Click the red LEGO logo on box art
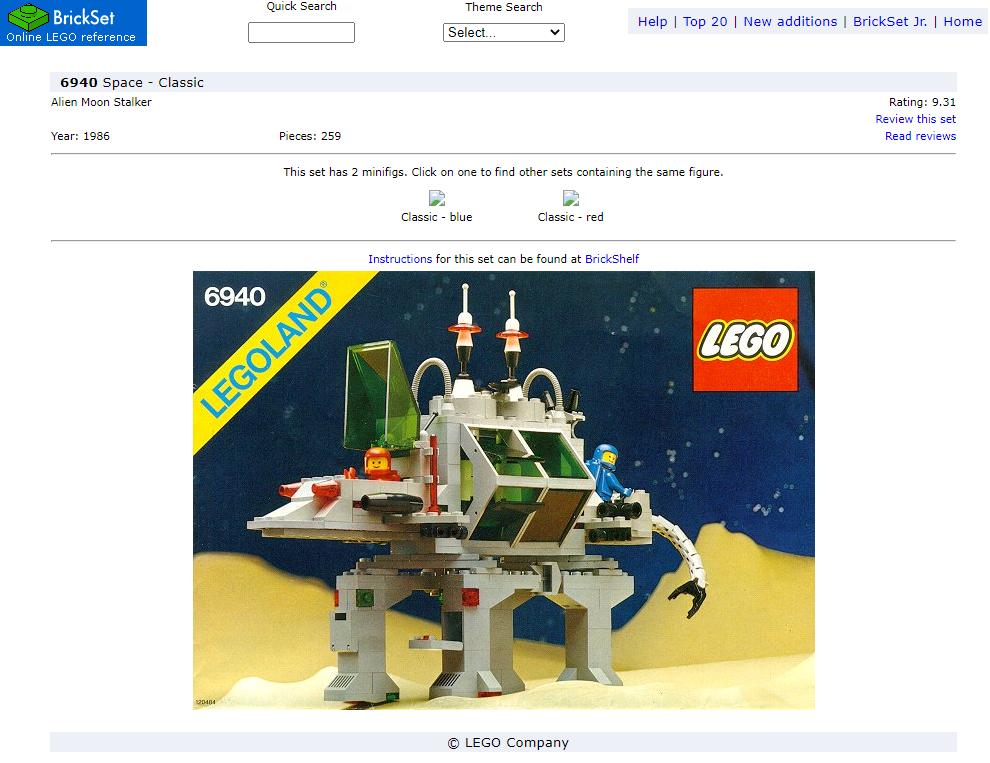990x763 pixels. [745, 339]
